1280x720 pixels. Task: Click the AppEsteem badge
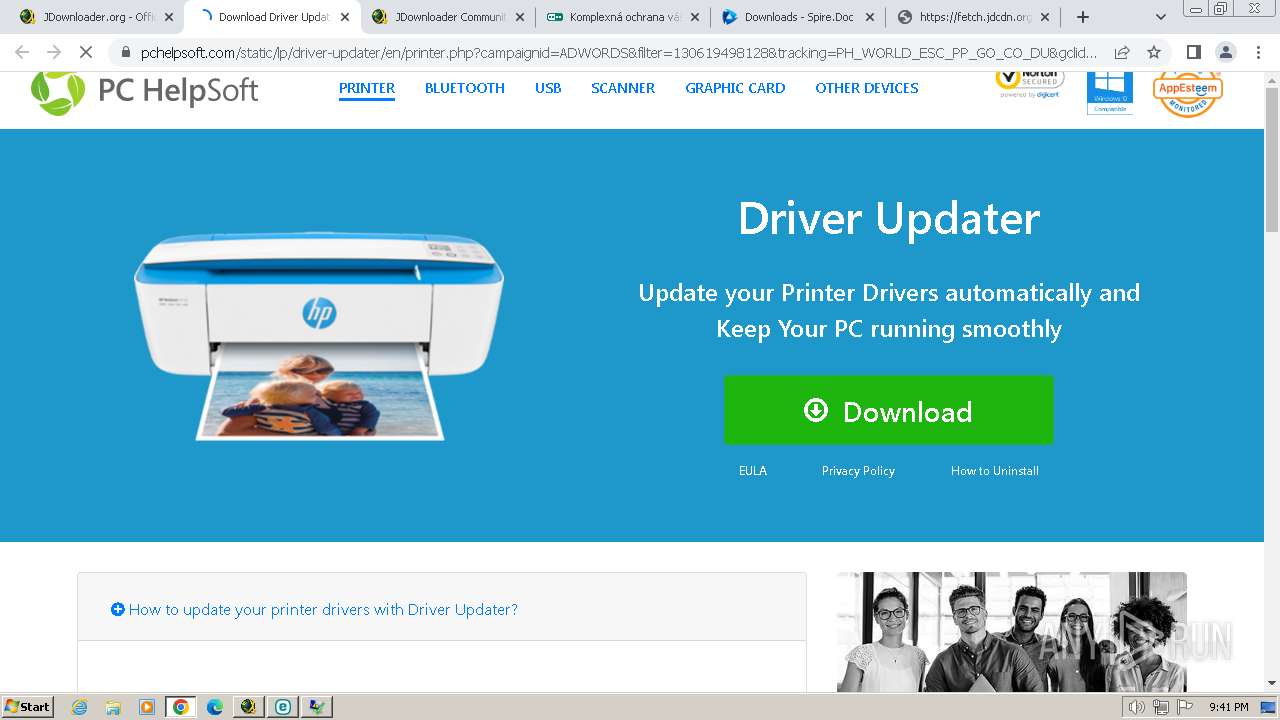[x=1188, y=92]
